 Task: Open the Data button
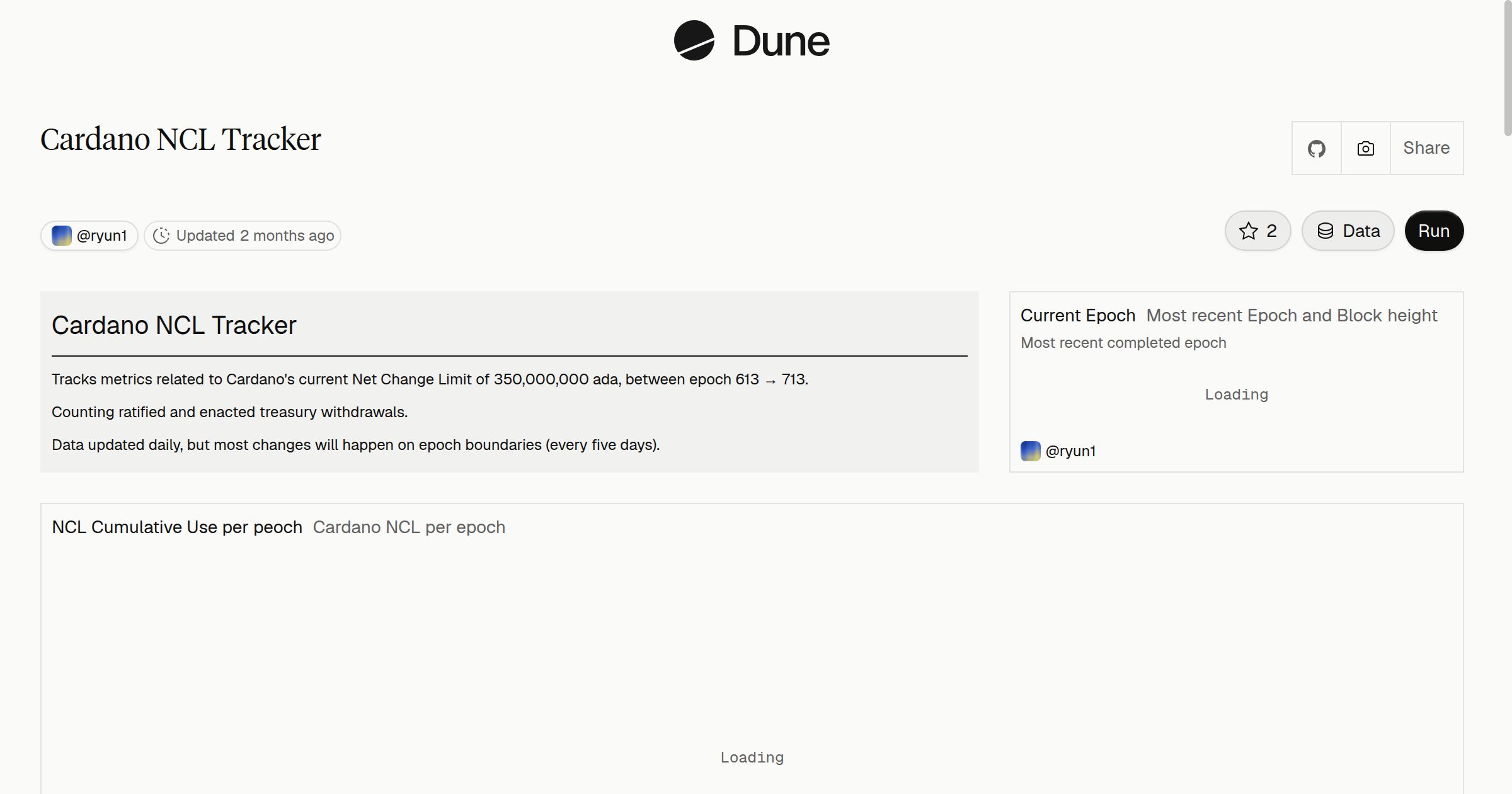click(1348, 231)
